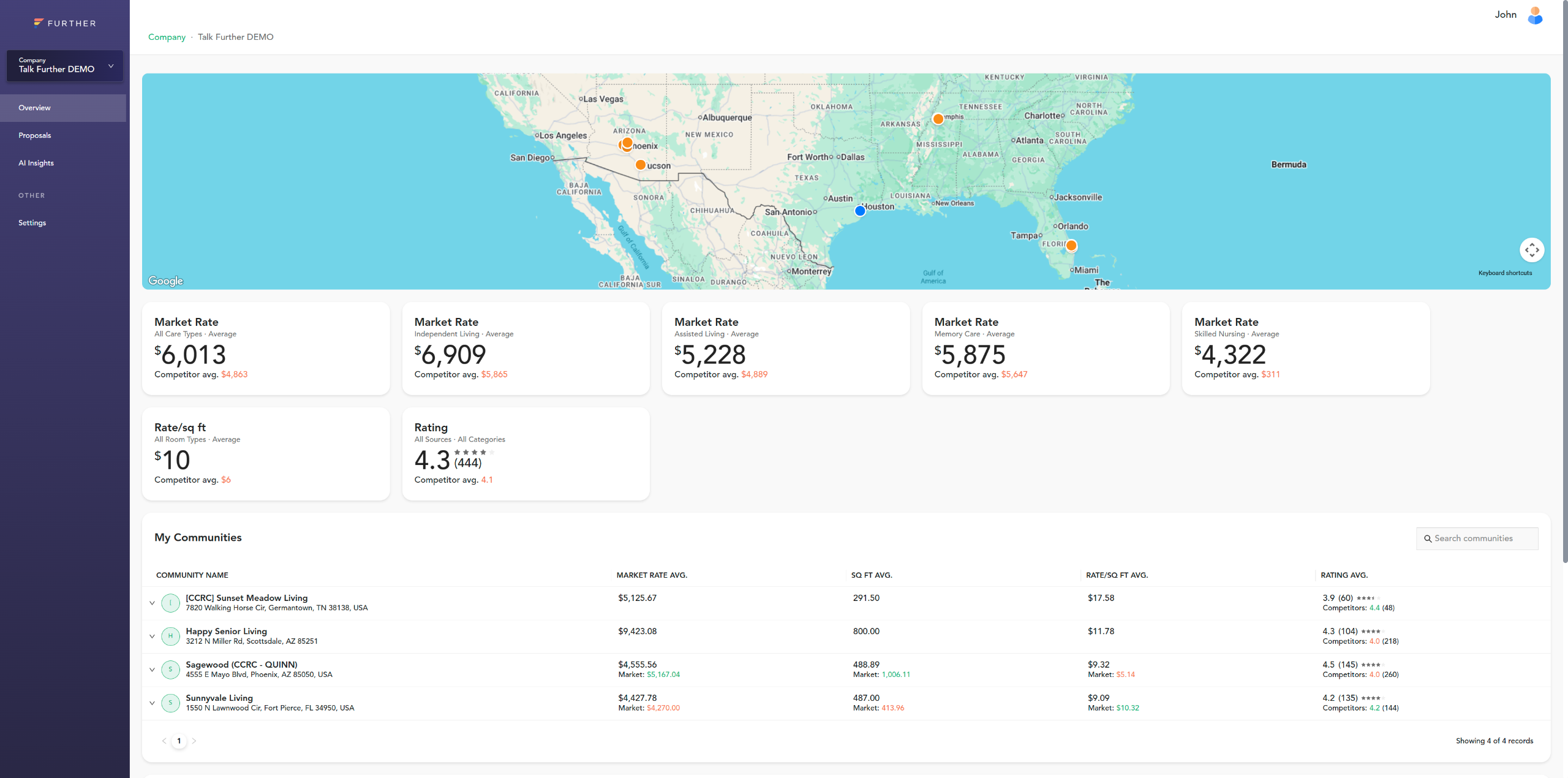This screenshot has height=778, width=1568.
Task: Click the map fullscreen pan control
Action: click(1531, 250)
